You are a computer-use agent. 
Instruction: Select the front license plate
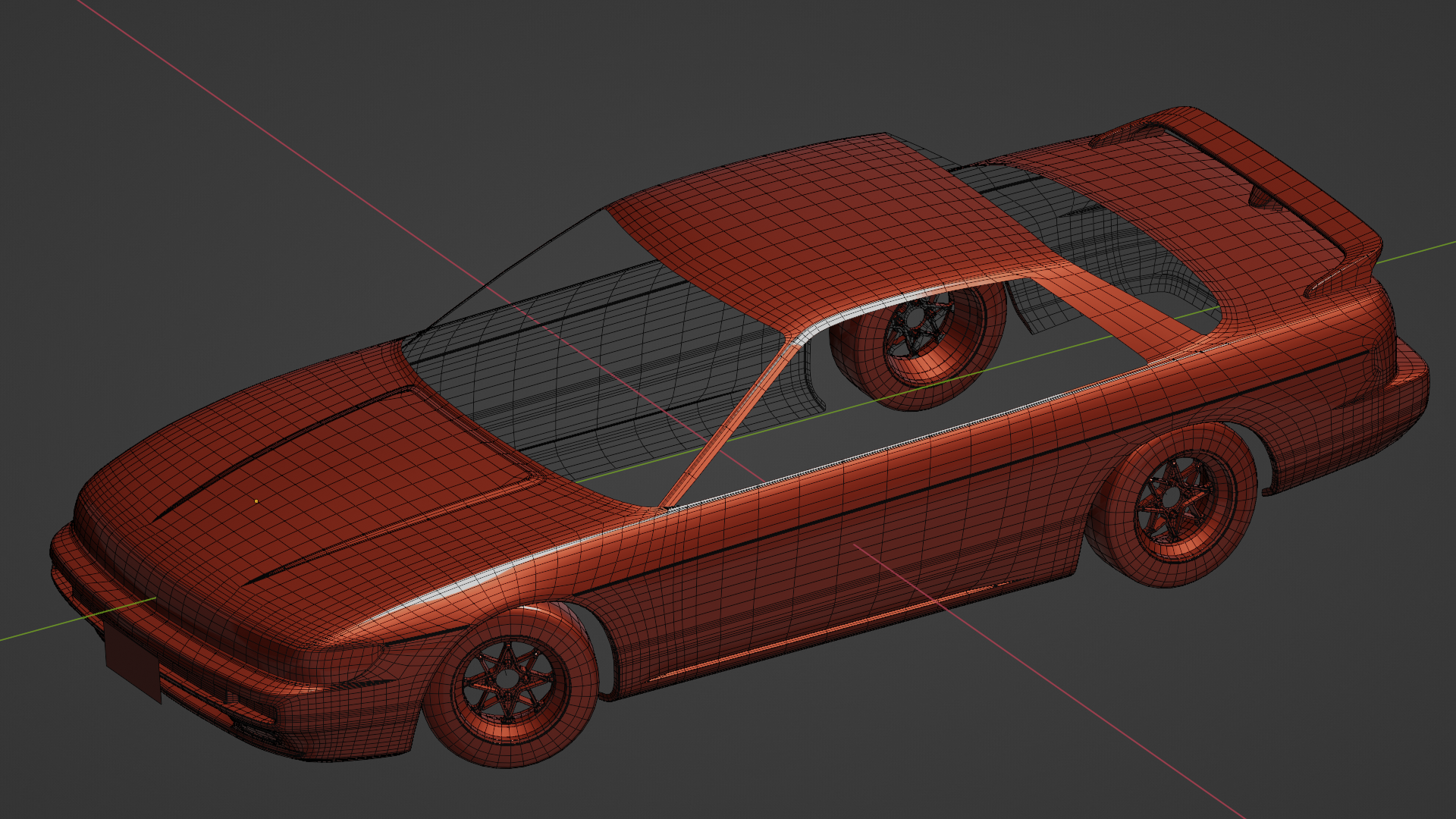tap(132, 664)
